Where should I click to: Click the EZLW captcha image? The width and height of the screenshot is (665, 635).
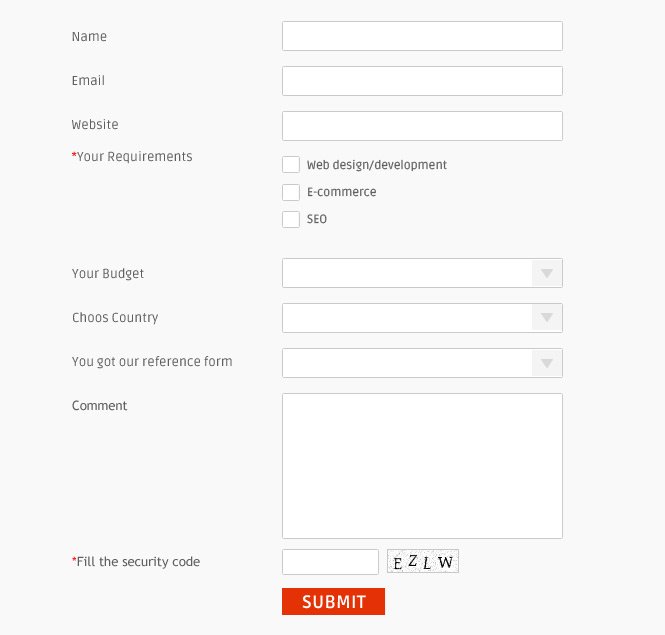(423, 562)
